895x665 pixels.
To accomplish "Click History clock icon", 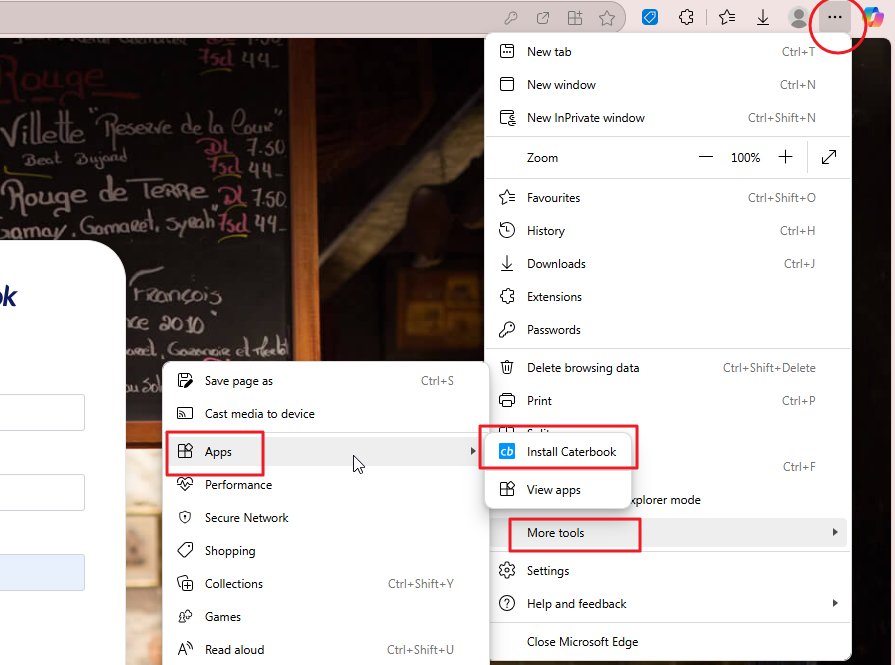I will coord(507,231).
